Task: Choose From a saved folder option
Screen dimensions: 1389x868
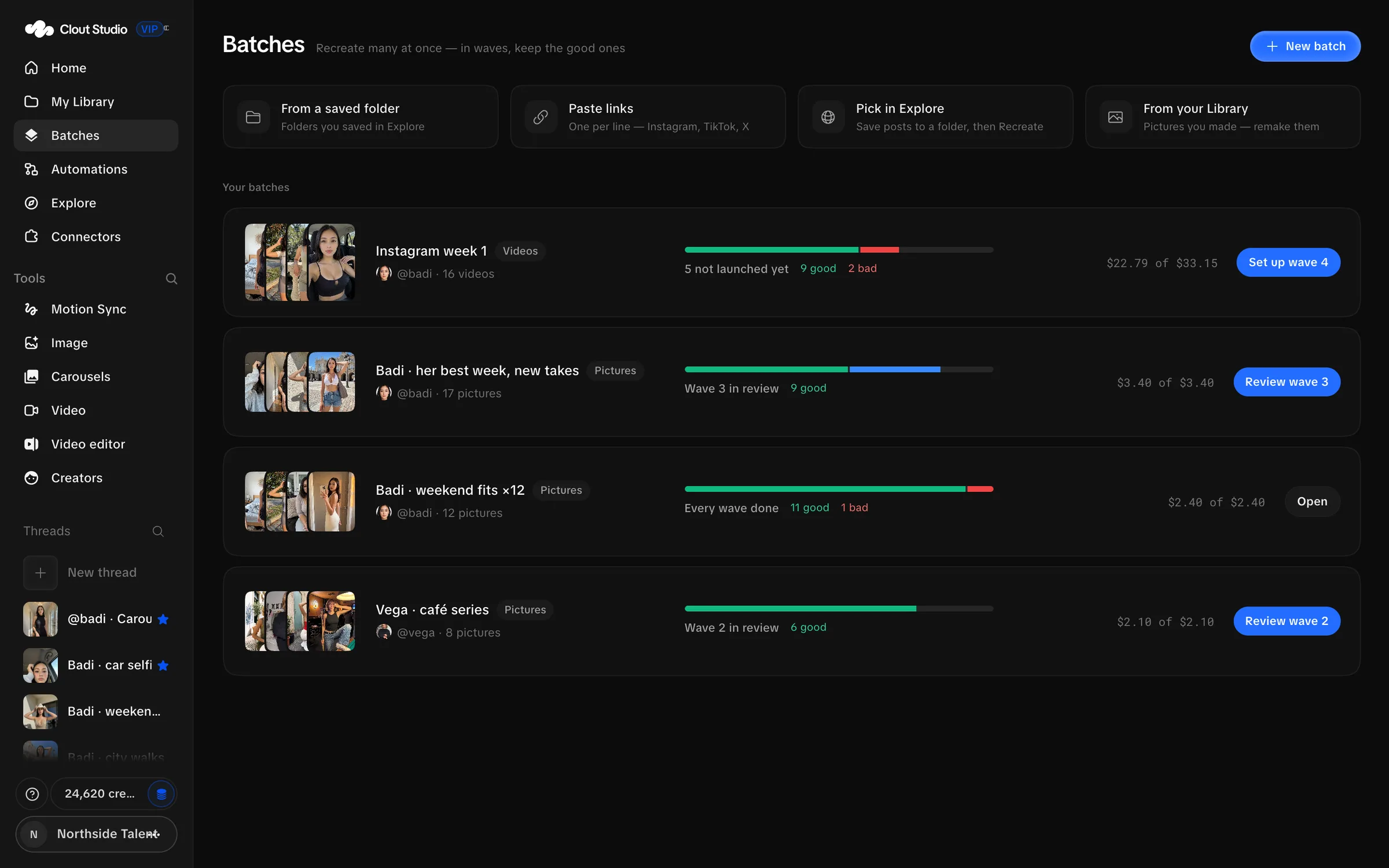Action: pyautogui.click(x=361, y=117)
